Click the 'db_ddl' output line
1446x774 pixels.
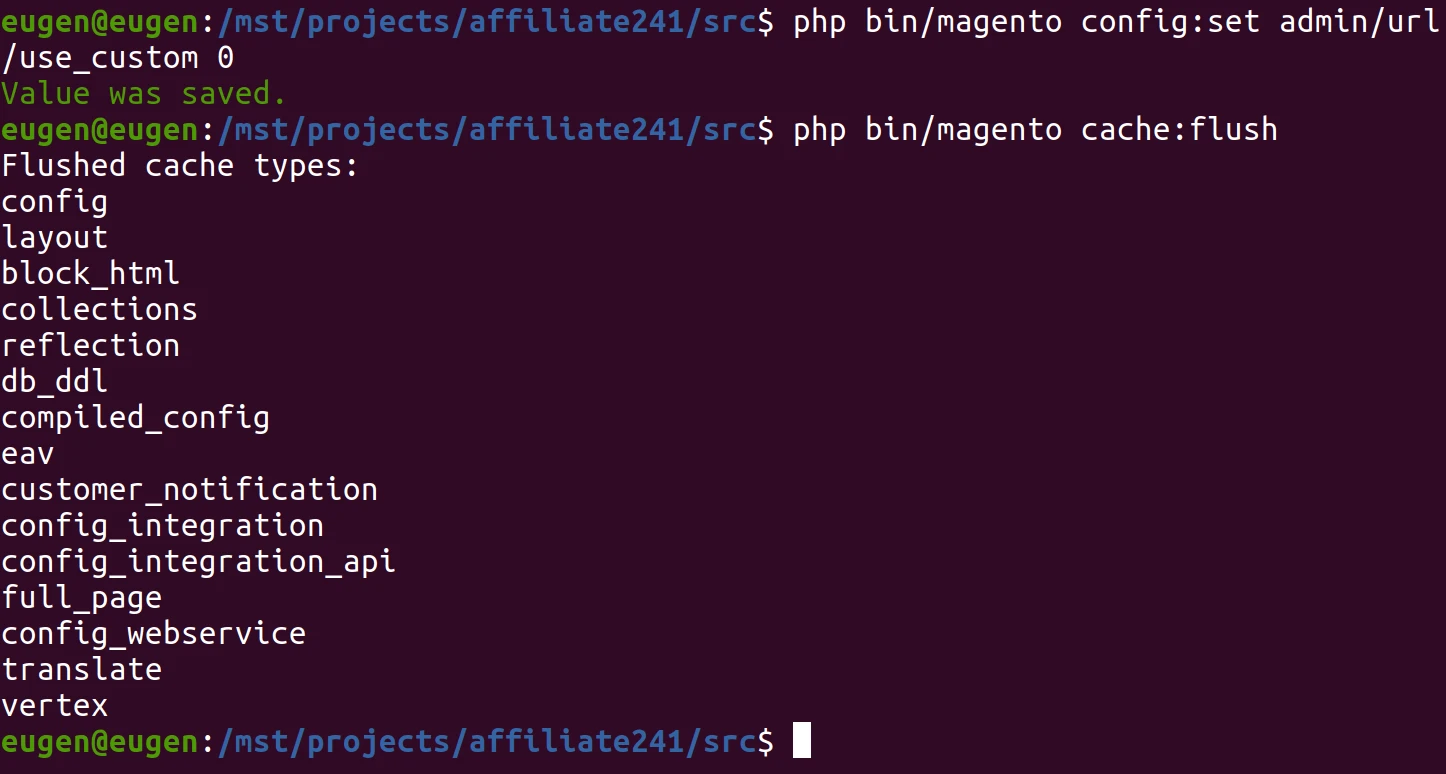[x=54, y=382]
